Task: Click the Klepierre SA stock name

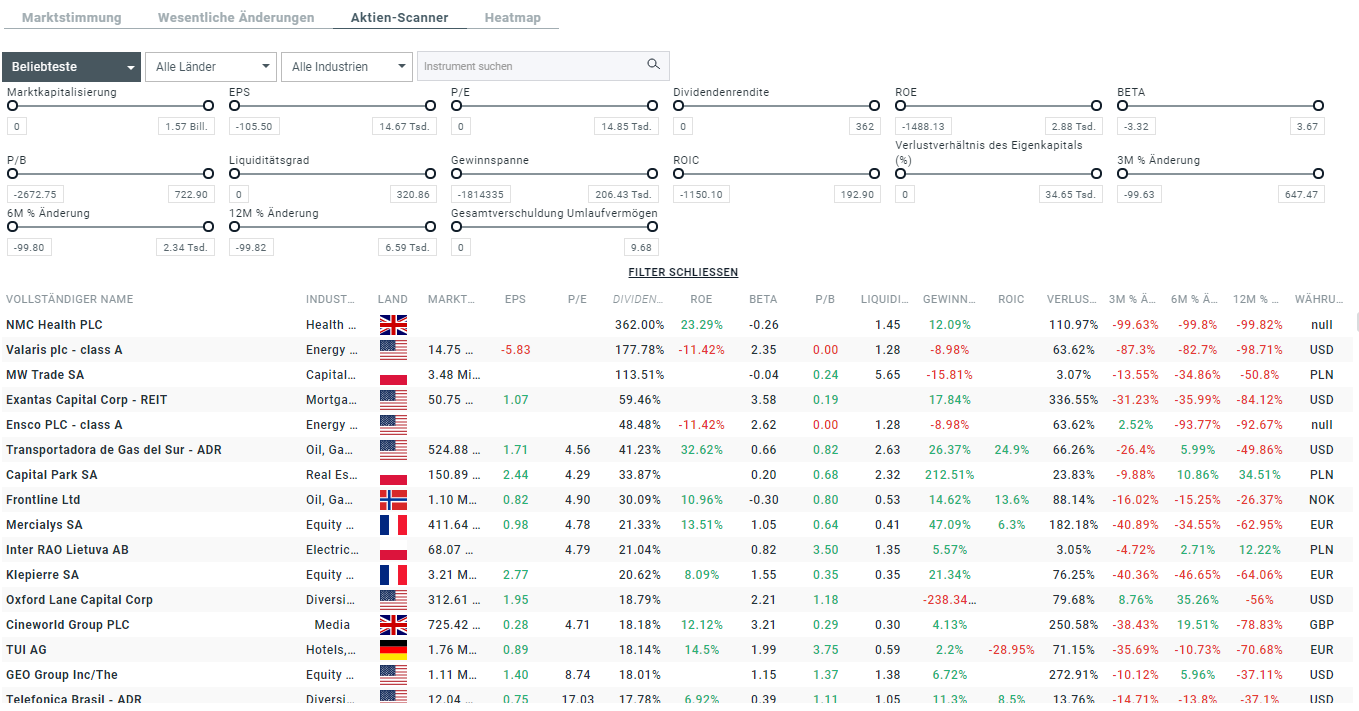Action: (x=43, y=575)
